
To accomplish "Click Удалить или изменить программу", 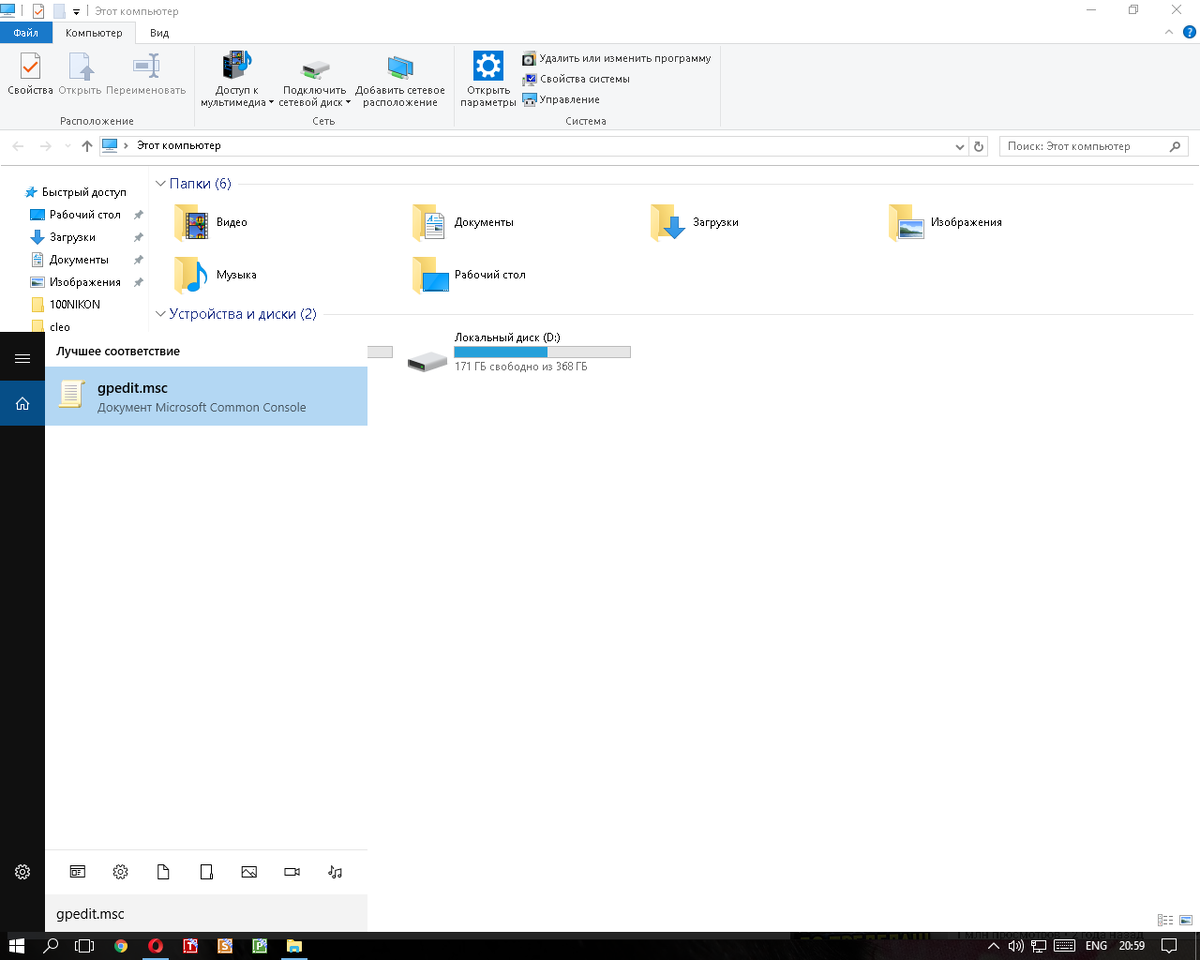I will point(616,59).
